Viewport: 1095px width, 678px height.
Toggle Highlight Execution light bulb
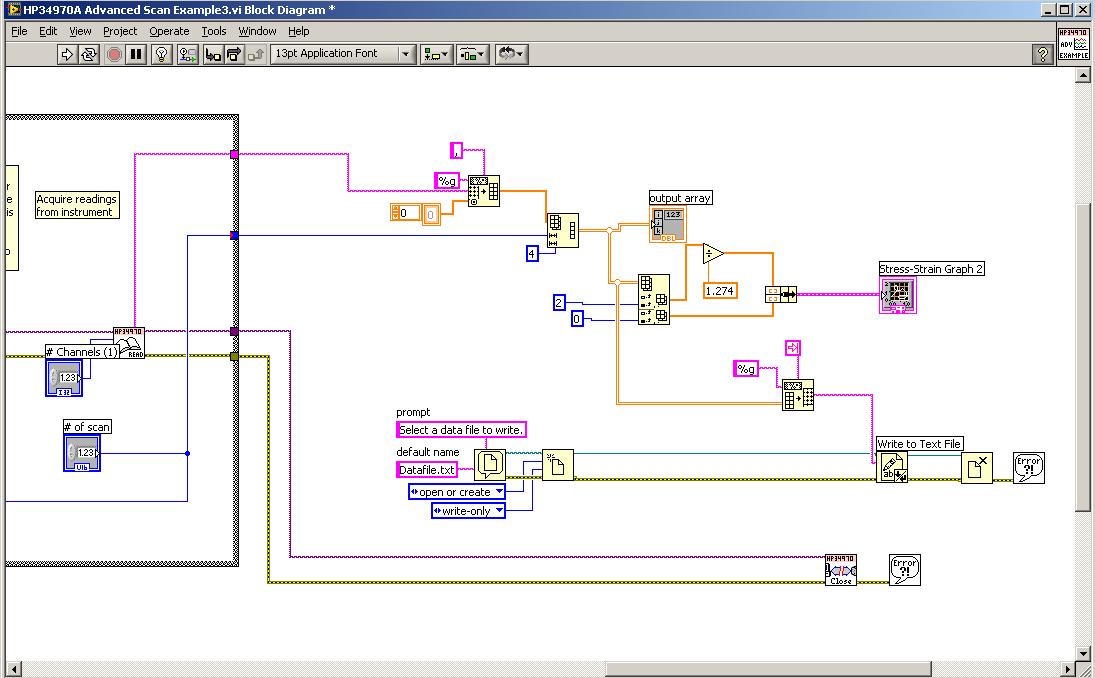point(163,54)
